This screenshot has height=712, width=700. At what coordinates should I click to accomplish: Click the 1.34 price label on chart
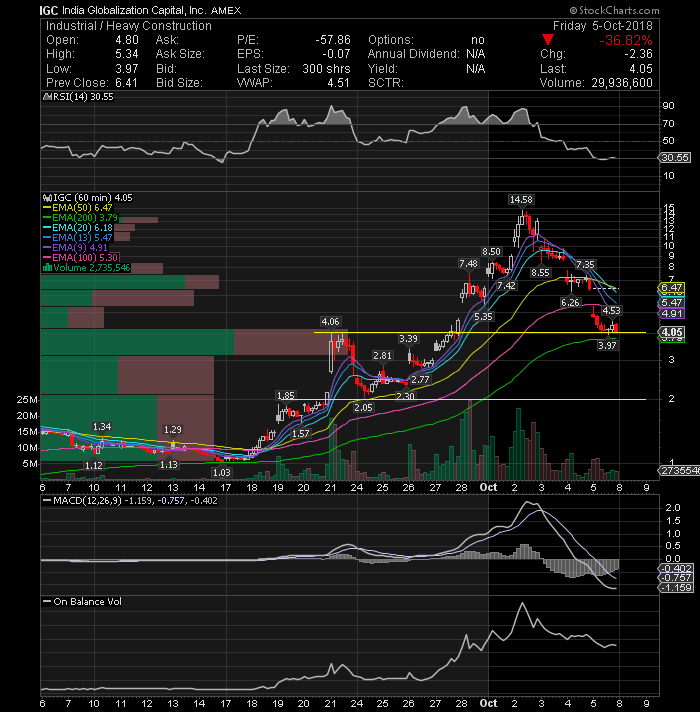click(x=102, y=427)
